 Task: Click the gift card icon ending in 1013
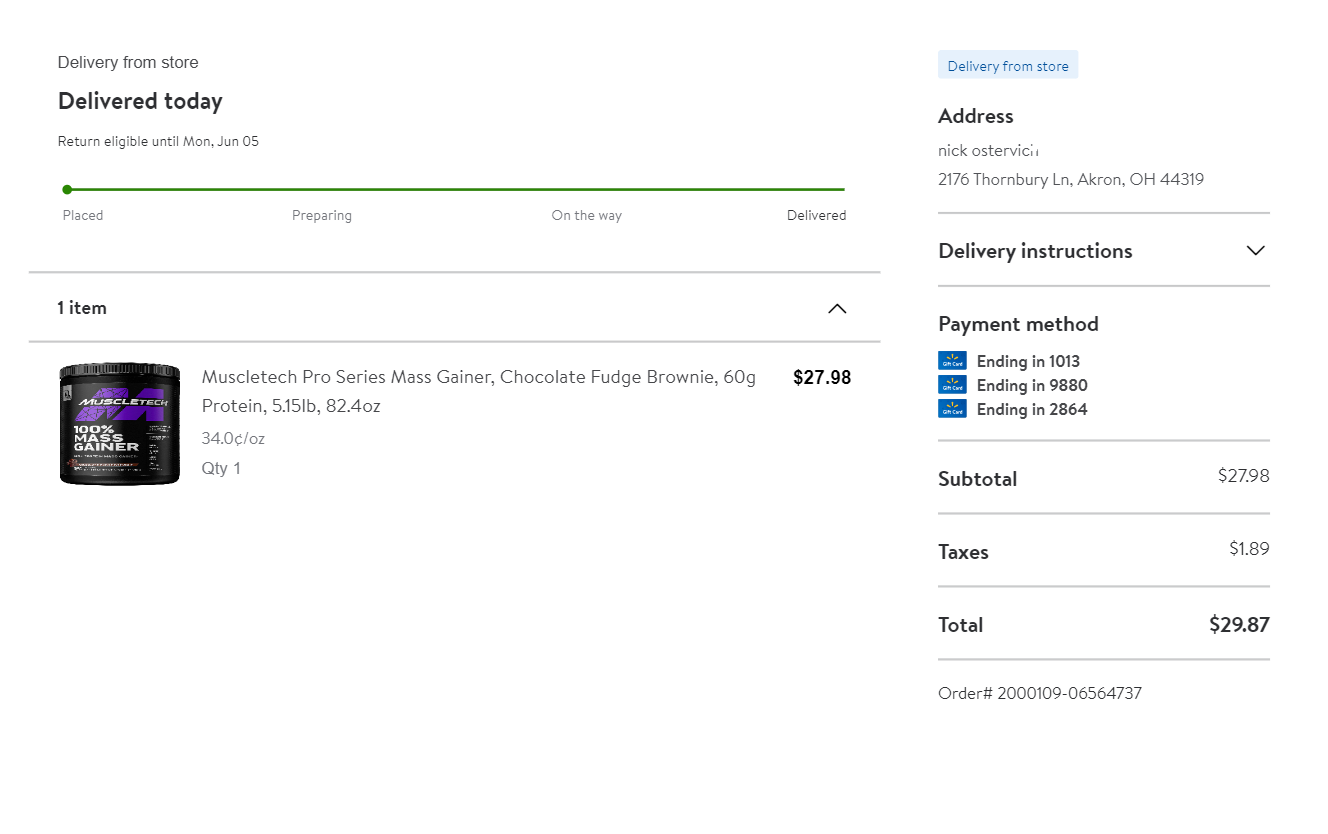952,361
